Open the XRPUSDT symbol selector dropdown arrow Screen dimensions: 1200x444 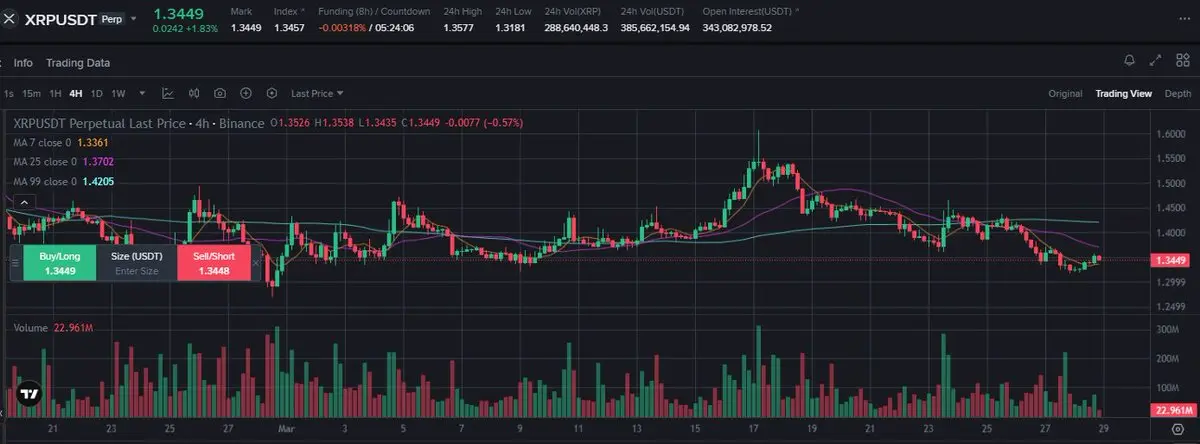click(x=134, y=19)
